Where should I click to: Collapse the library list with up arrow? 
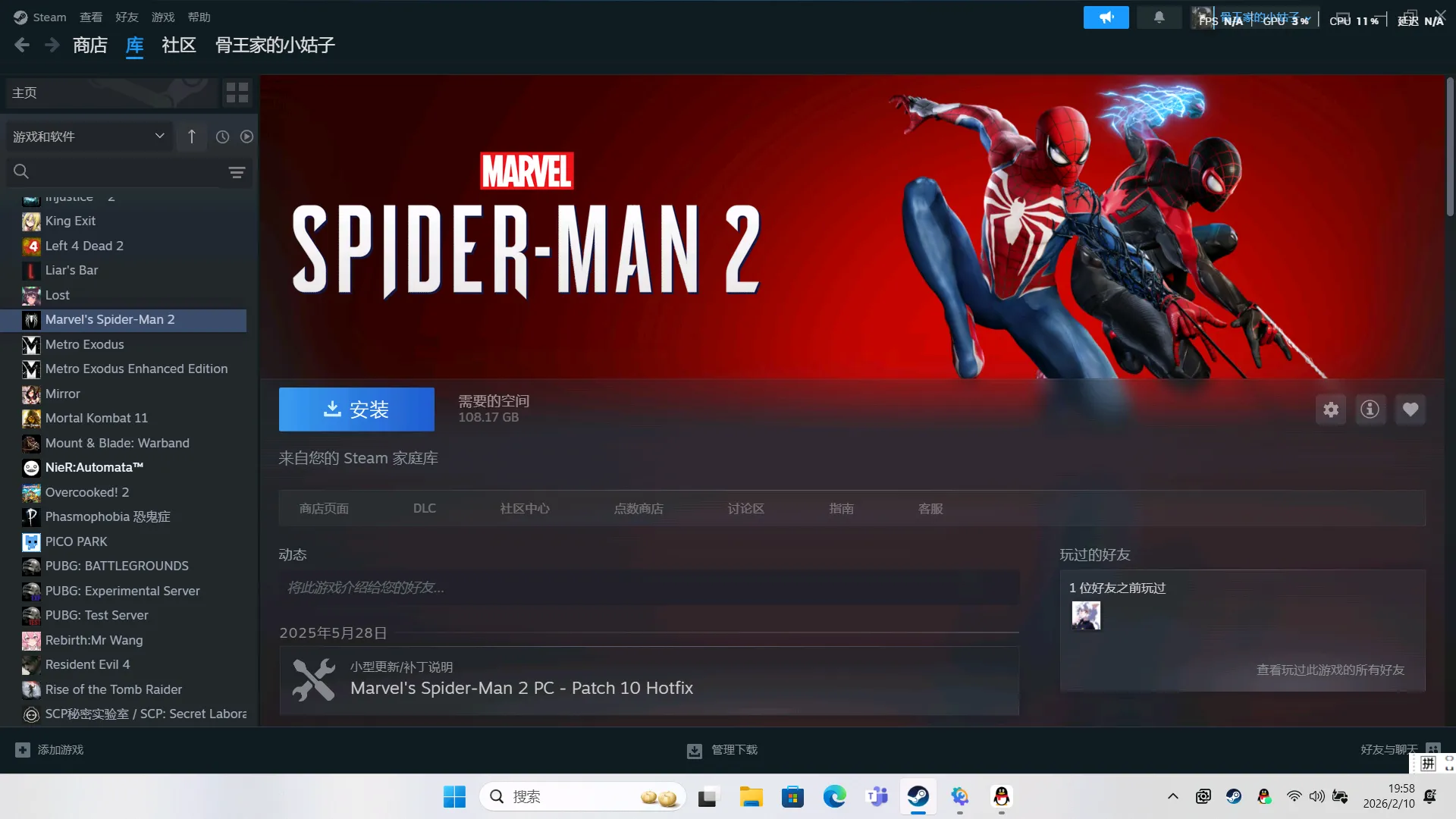[x=192, y=136]
